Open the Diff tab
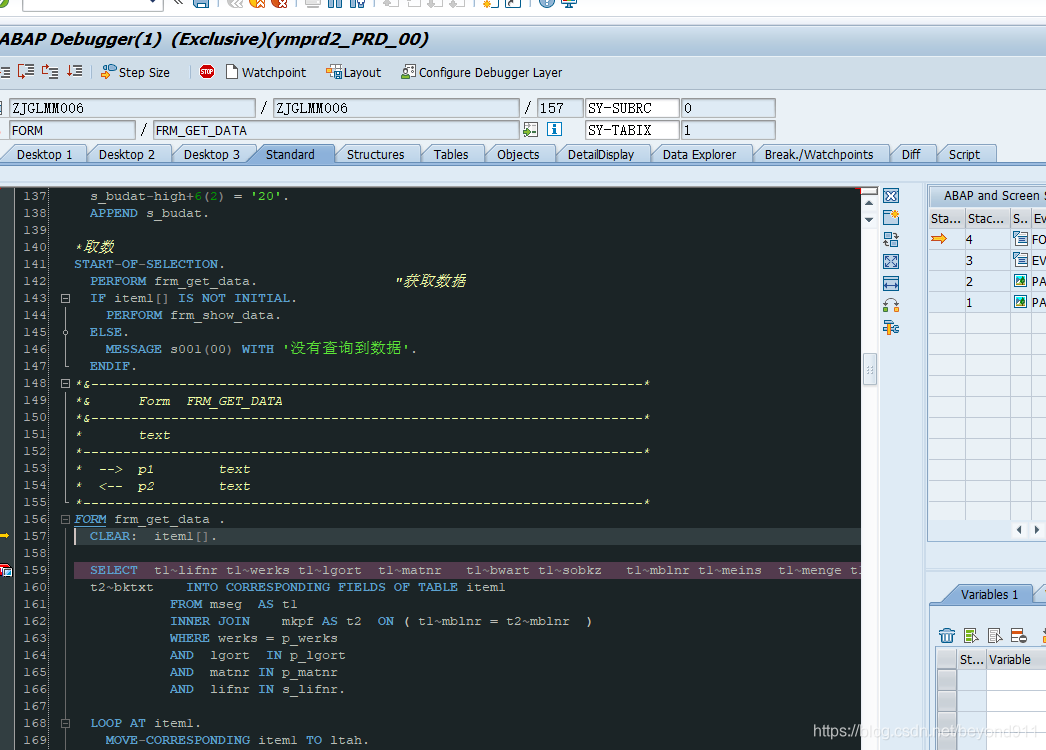Screen dimensions: 1046x750 point(911,154)
